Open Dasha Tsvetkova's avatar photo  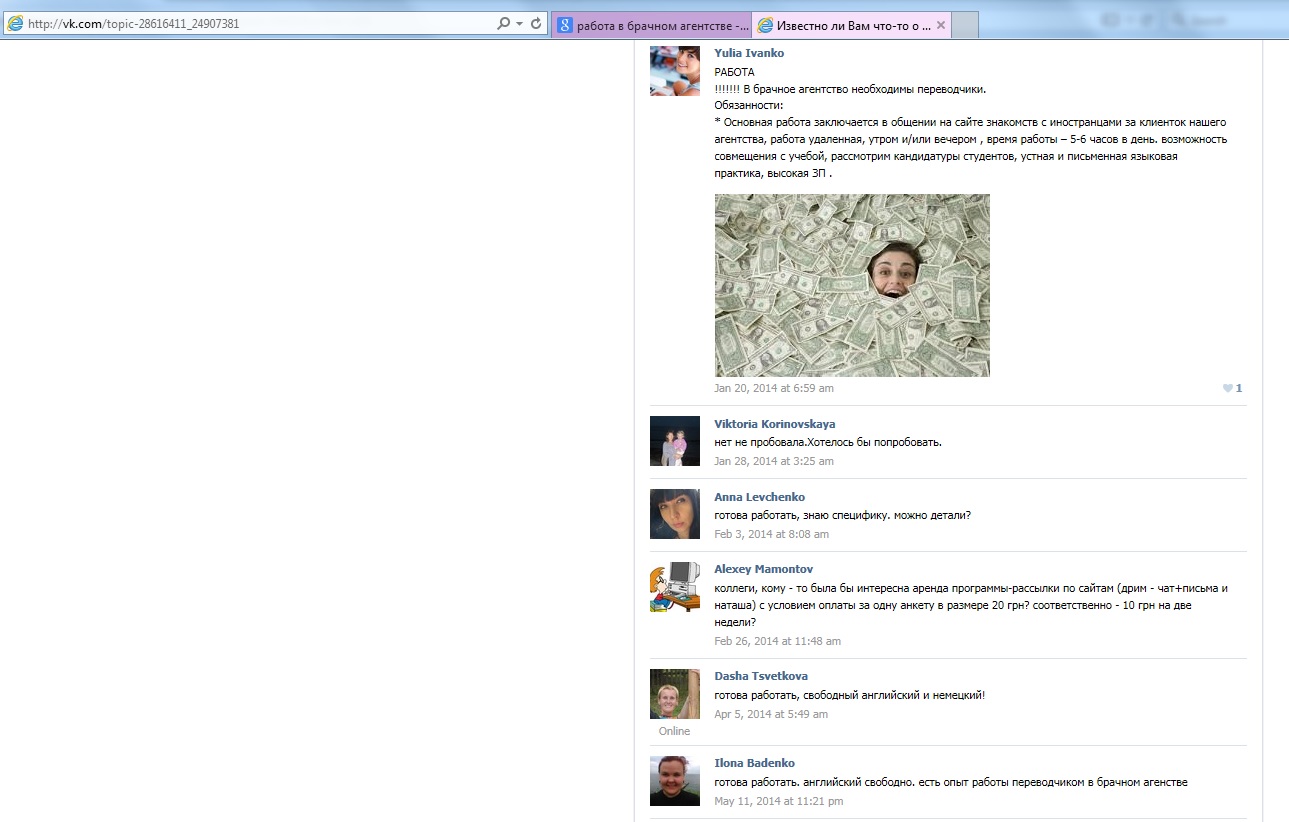pos(675,693)
